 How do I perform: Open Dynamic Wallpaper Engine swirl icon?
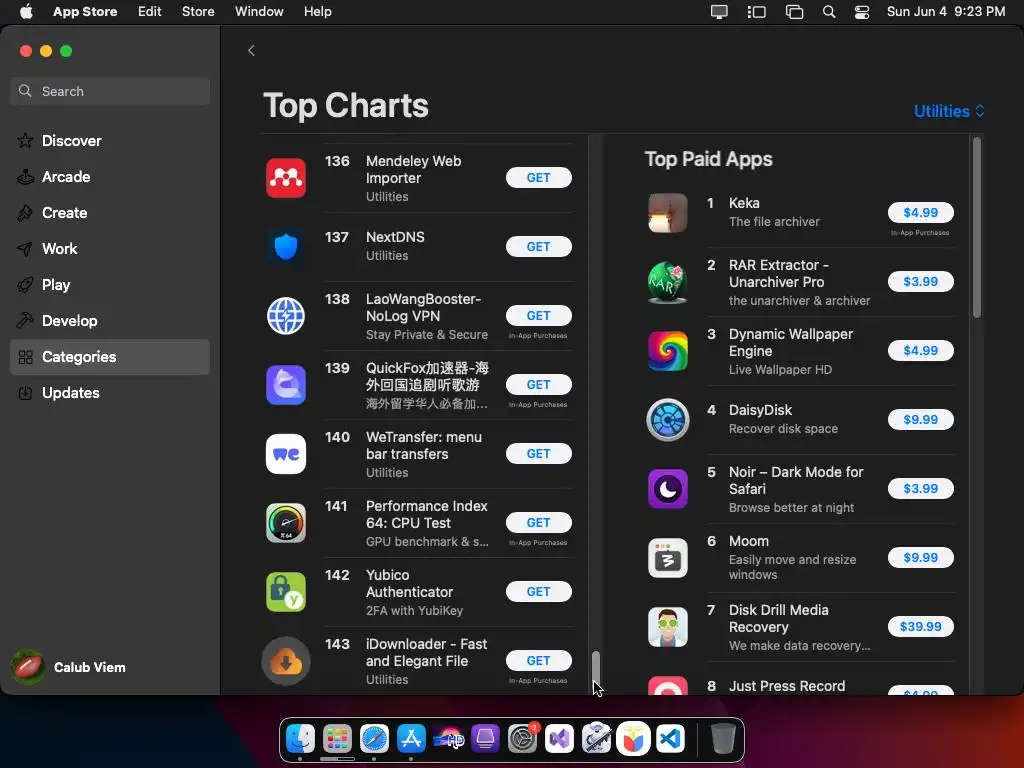click(x=667, y=351)
